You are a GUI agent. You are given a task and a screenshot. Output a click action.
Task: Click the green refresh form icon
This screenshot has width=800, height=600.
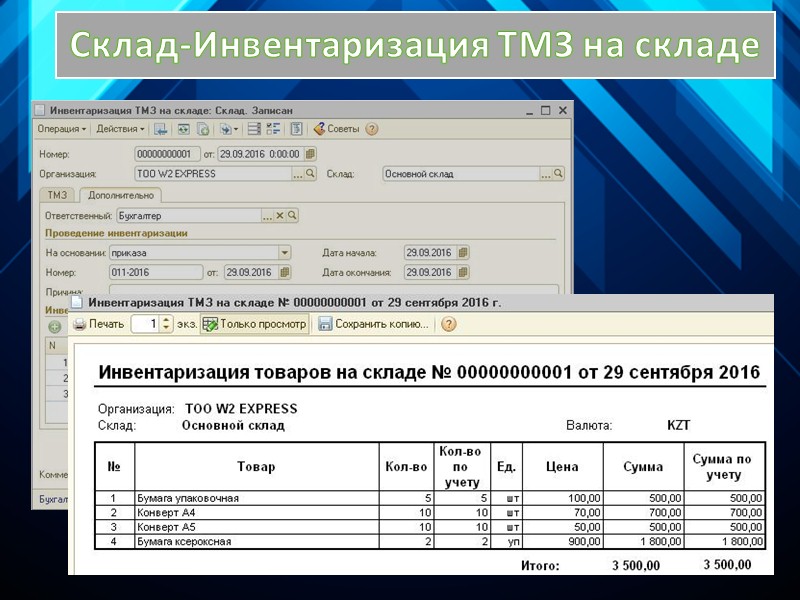click(184, 129)
